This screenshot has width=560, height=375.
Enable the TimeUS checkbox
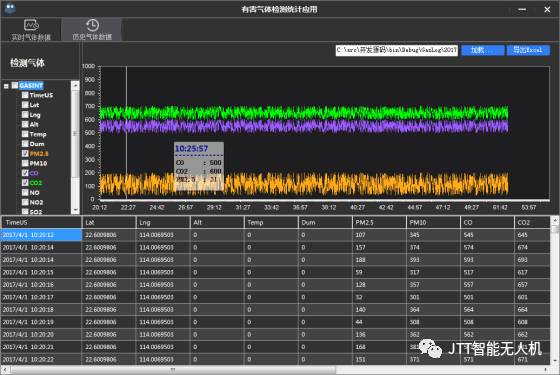25,95
